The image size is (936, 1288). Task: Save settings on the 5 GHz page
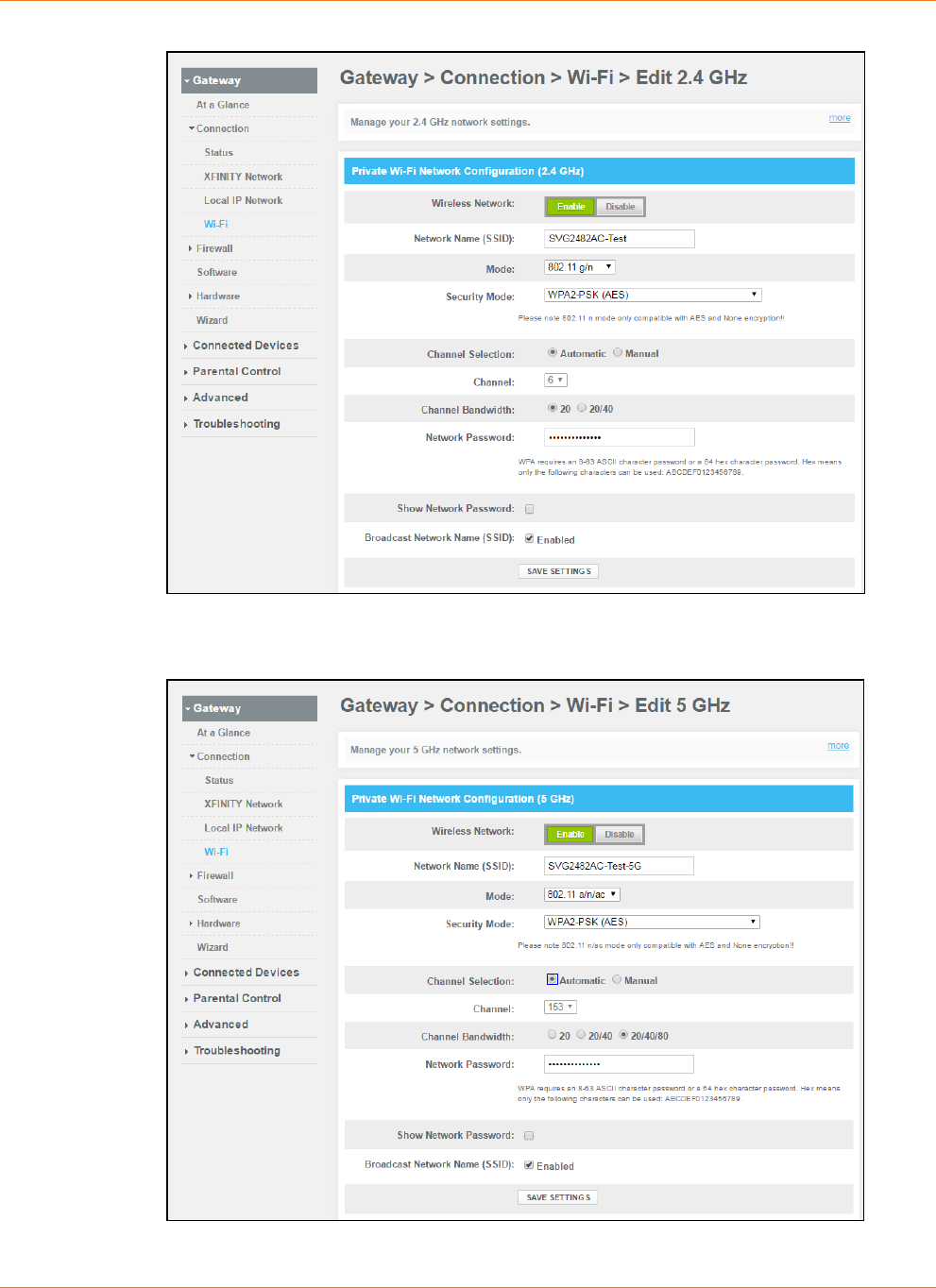[558, 1197]
